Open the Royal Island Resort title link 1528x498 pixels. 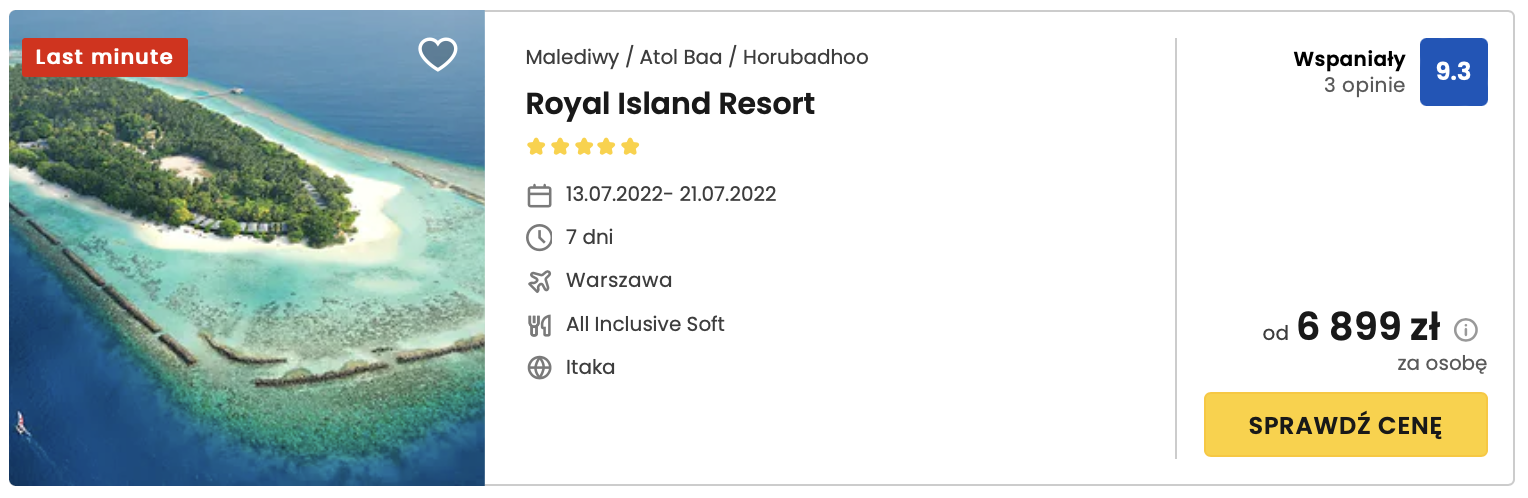pos(670,104)
